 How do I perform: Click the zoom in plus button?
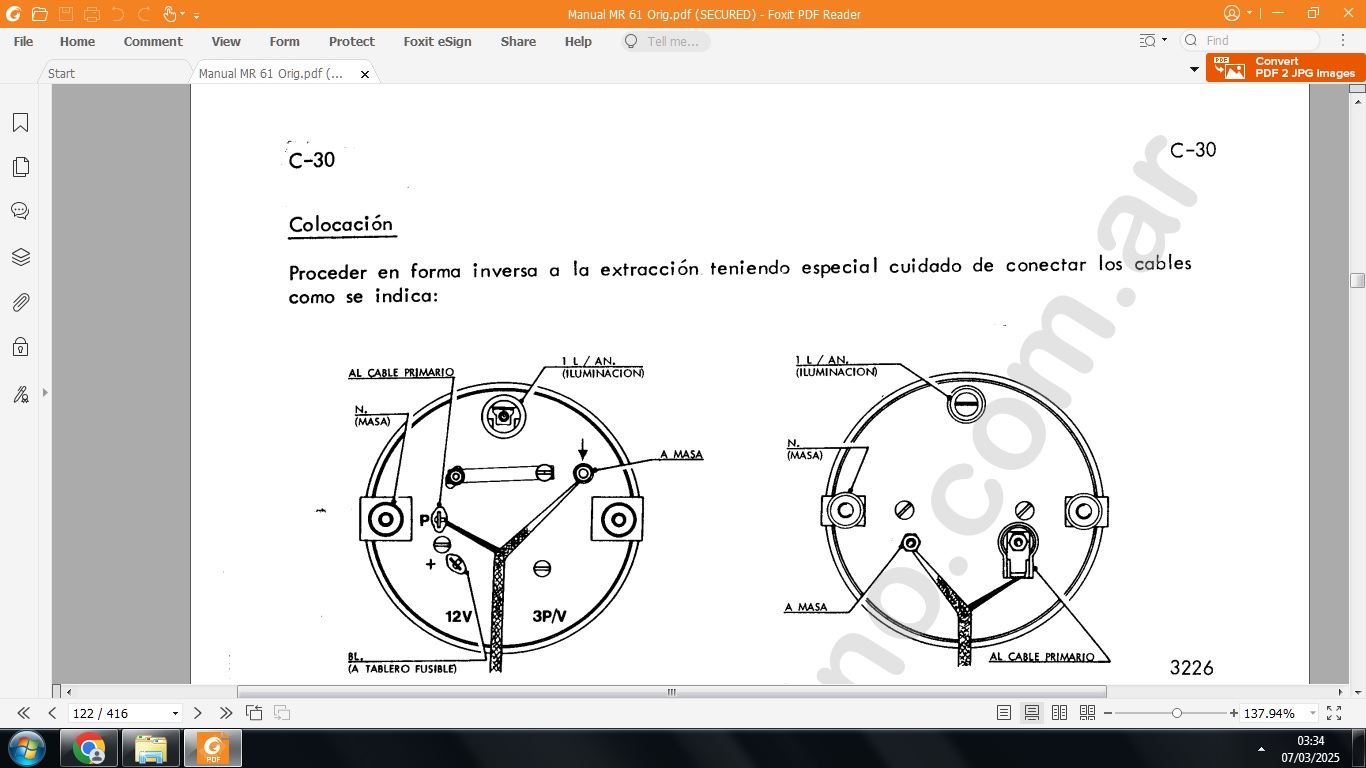(1233, 713)
